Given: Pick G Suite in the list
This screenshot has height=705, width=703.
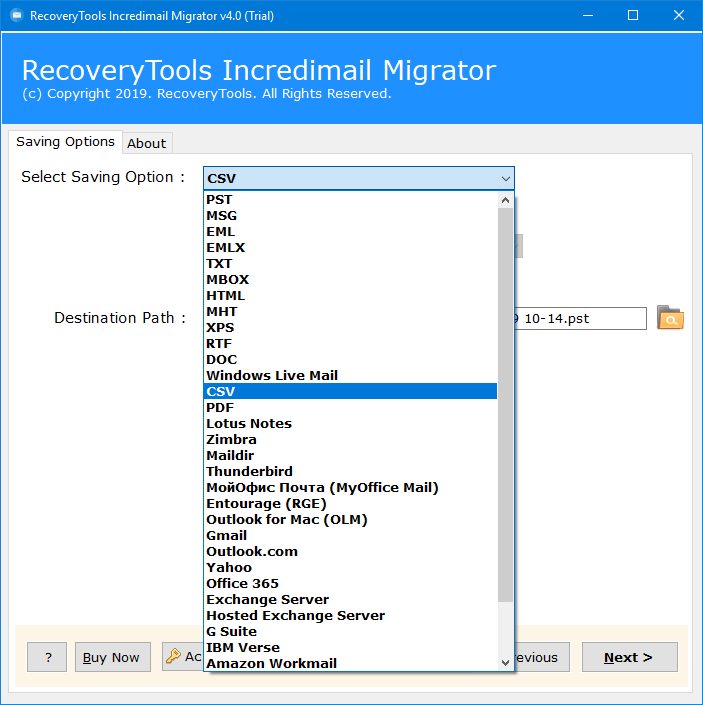Looking at the screenshot, I should tap(350, 631).
